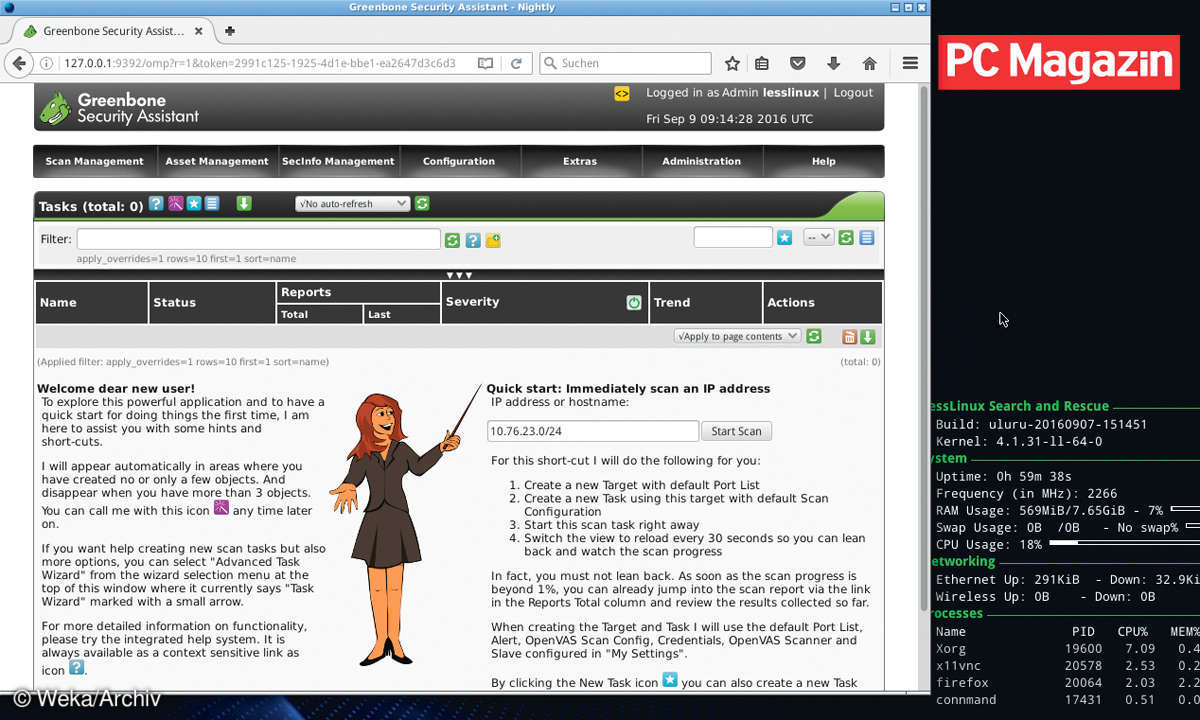The image size is (1200, 720).
Task: Click yellow feed status icon beside login info
Action: 622,93
